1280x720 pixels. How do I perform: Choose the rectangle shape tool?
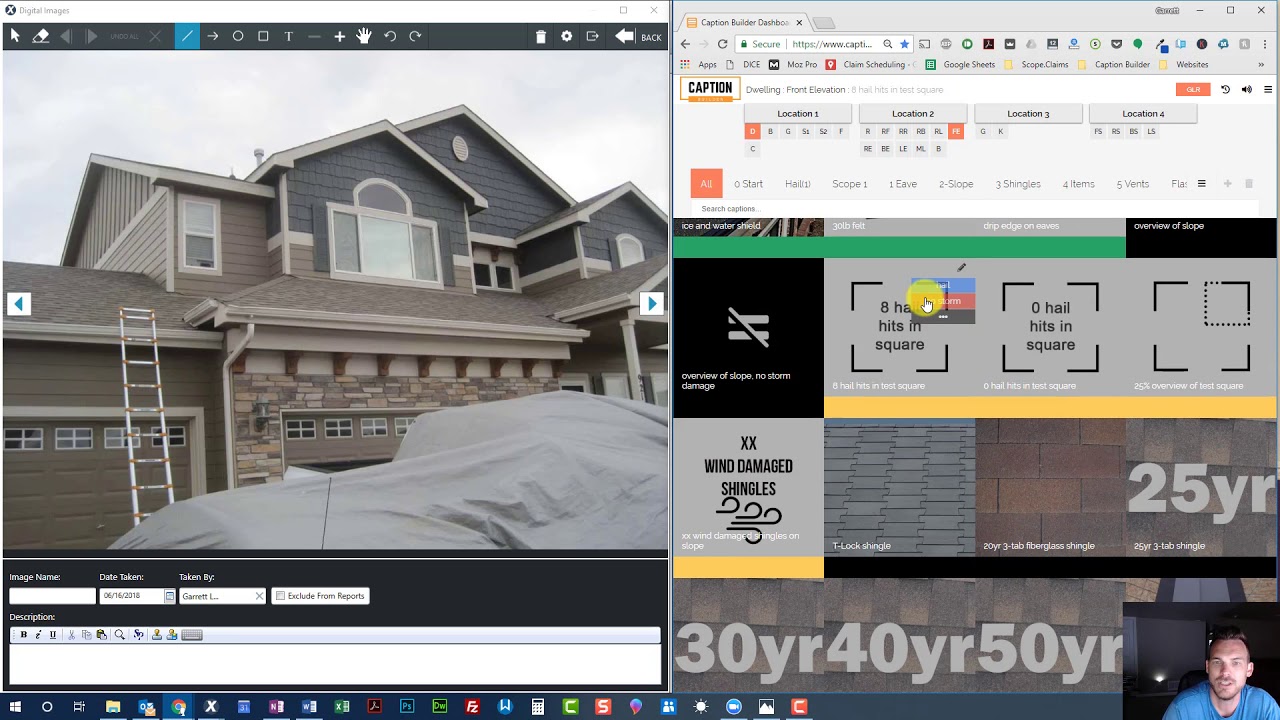tap(263, 36)
